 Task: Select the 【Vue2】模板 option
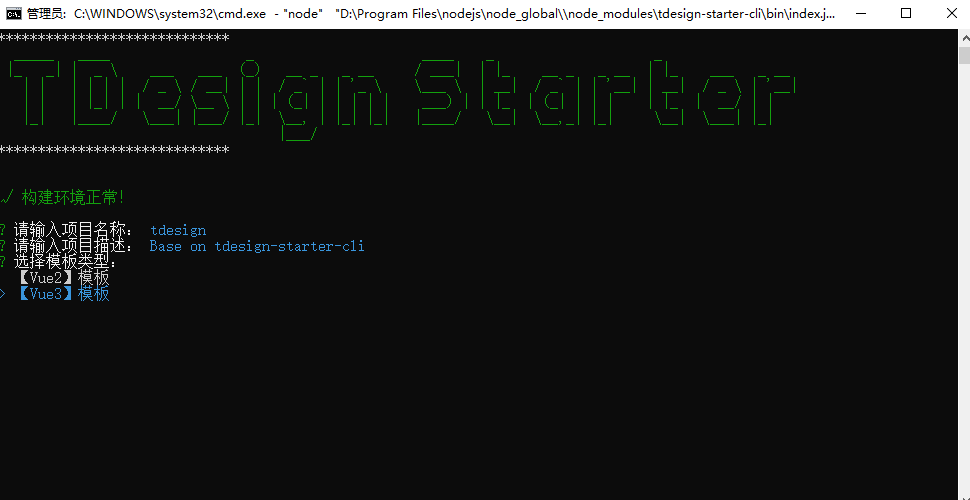pyautogui.click(x=63, y=278)
